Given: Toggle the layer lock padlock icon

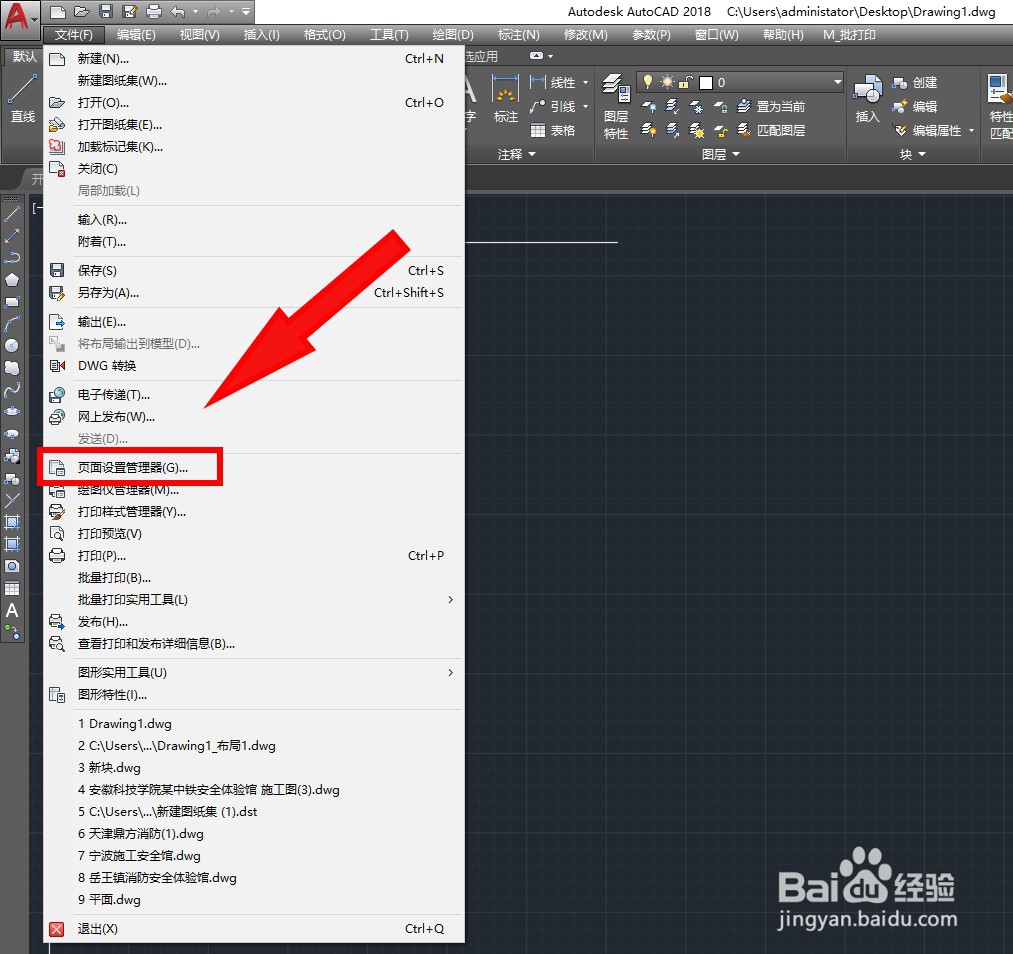Looking at the screenshot, I should click(685, 82).
